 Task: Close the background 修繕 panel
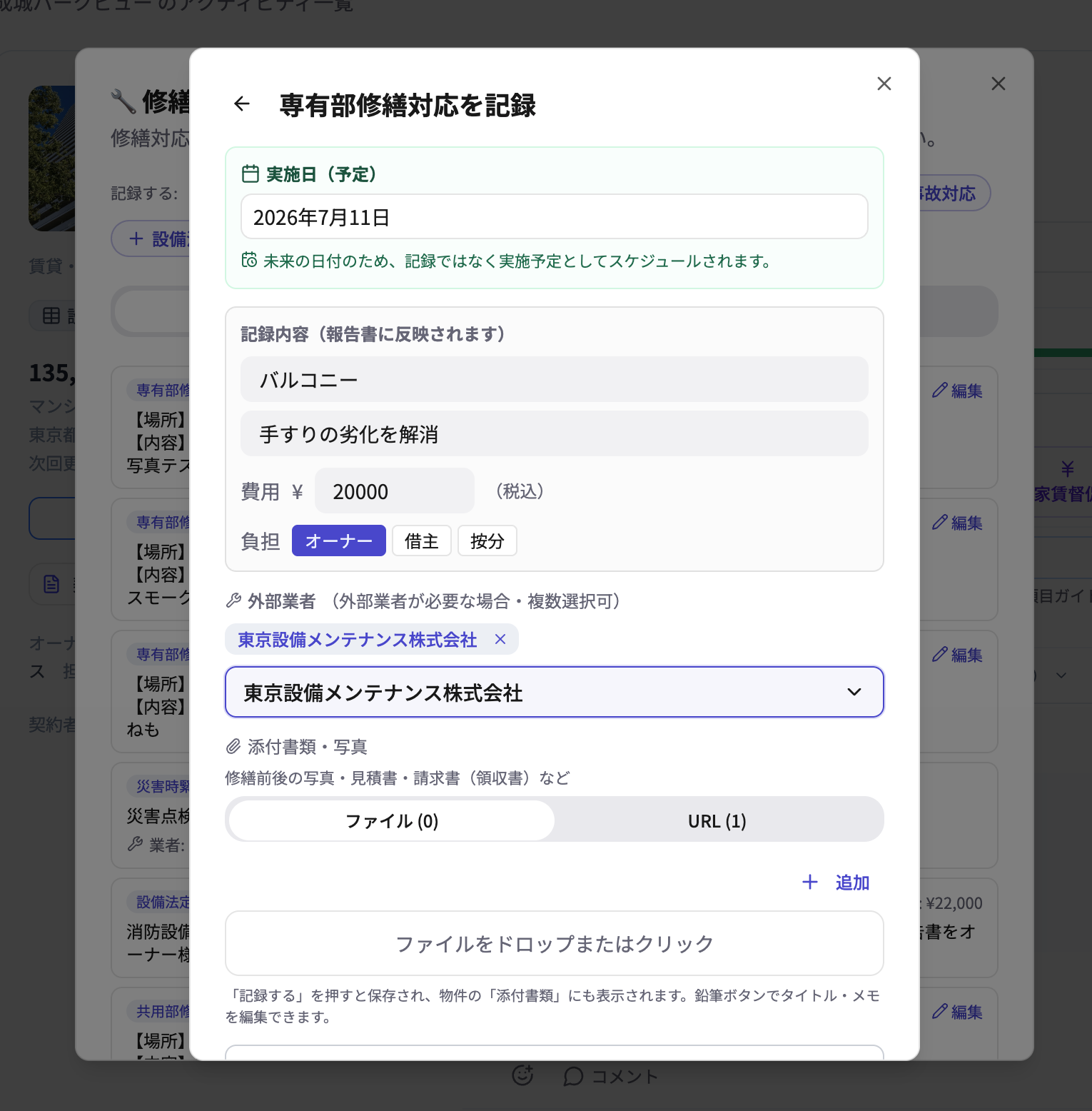(998, 84)
